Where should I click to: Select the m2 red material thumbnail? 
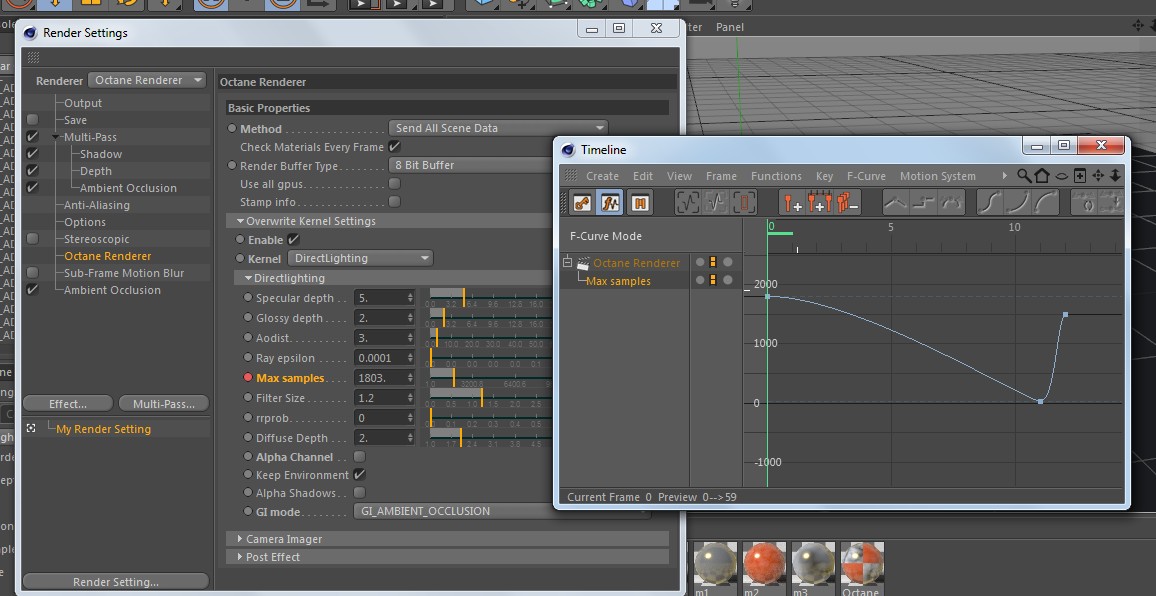point(764,564)
